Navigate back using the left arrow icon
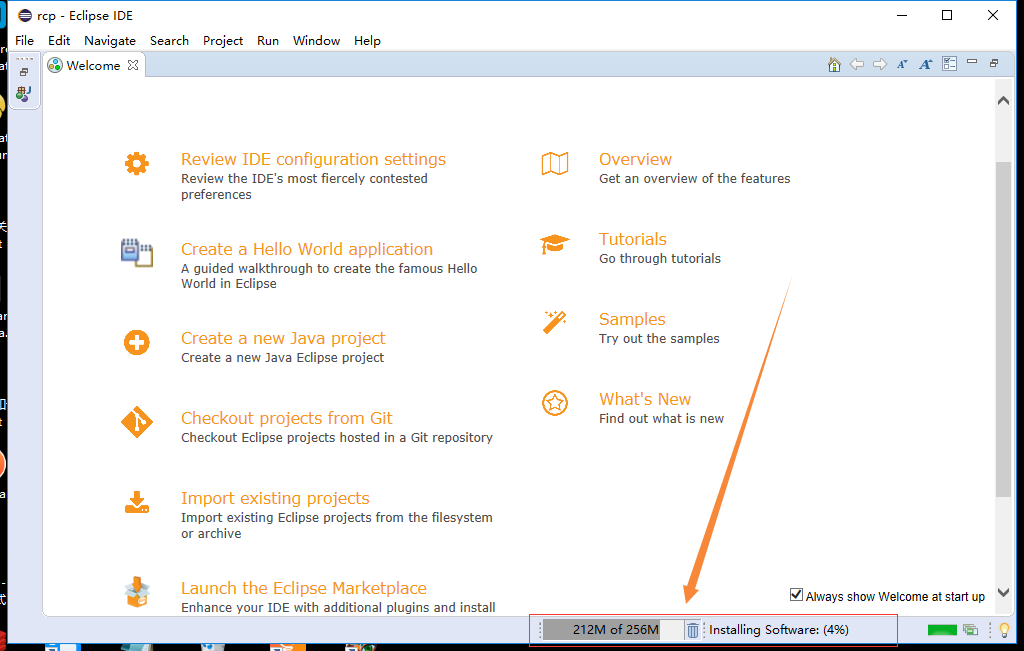Image resolution: width=1024 pixels, height=651 pixels. pyautogui.click(x=856, y=63)
